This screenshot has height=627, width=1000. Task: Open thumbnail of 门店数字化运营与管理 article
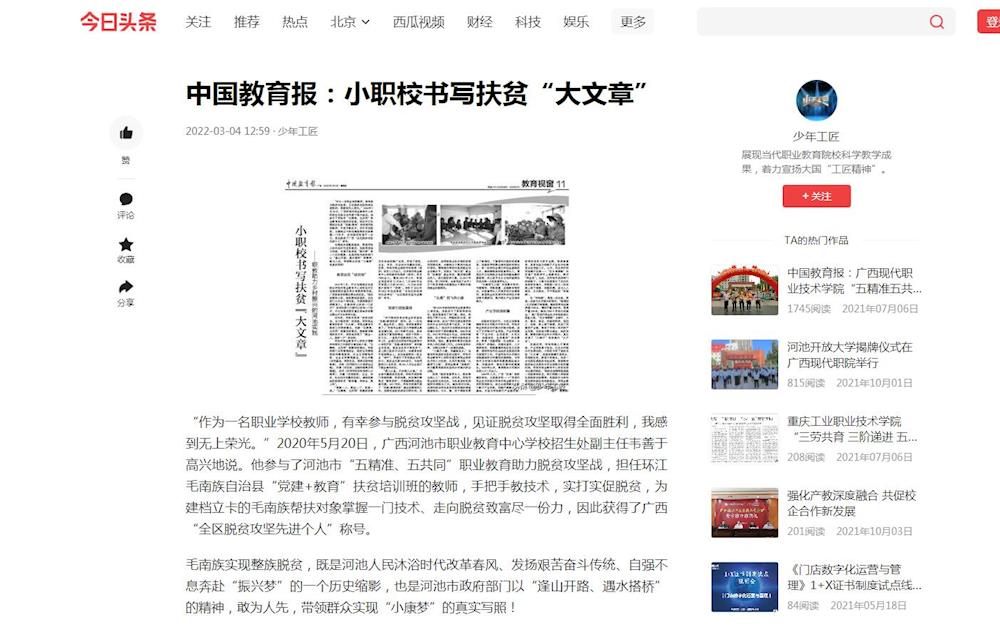tap(744, 586)
